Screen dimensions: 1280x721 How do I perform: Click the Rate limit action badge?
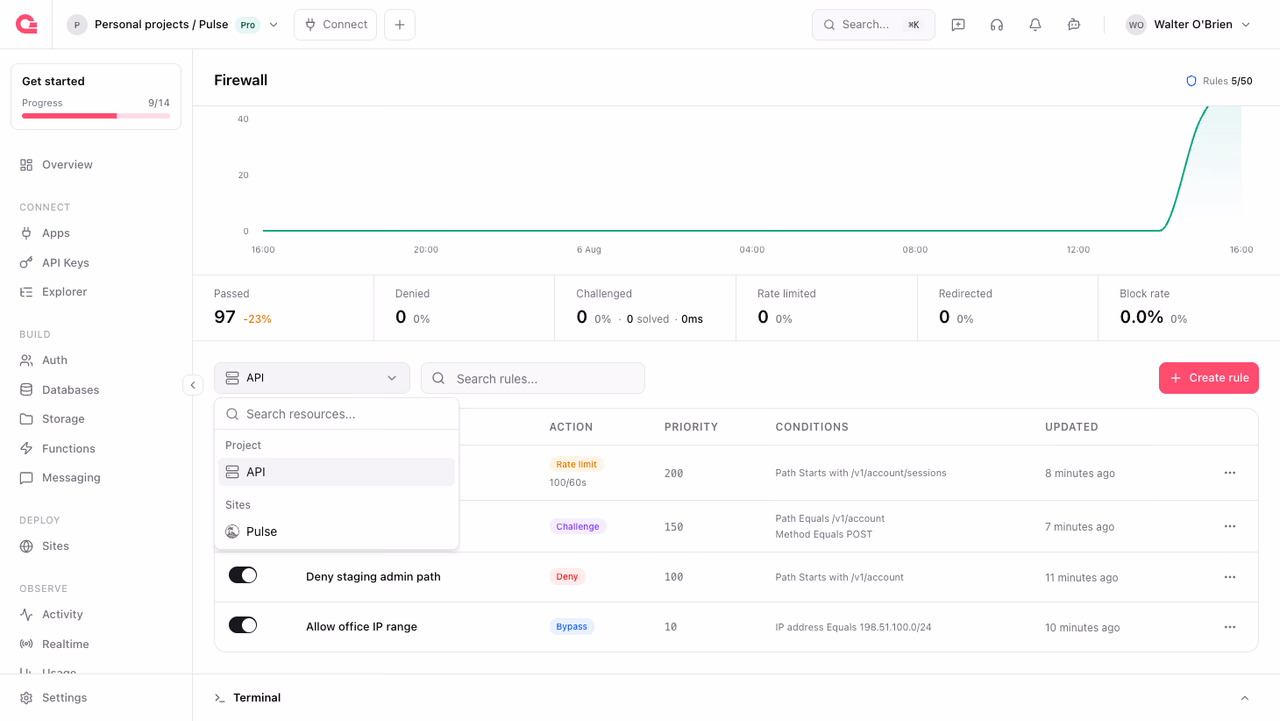[577, 465]
